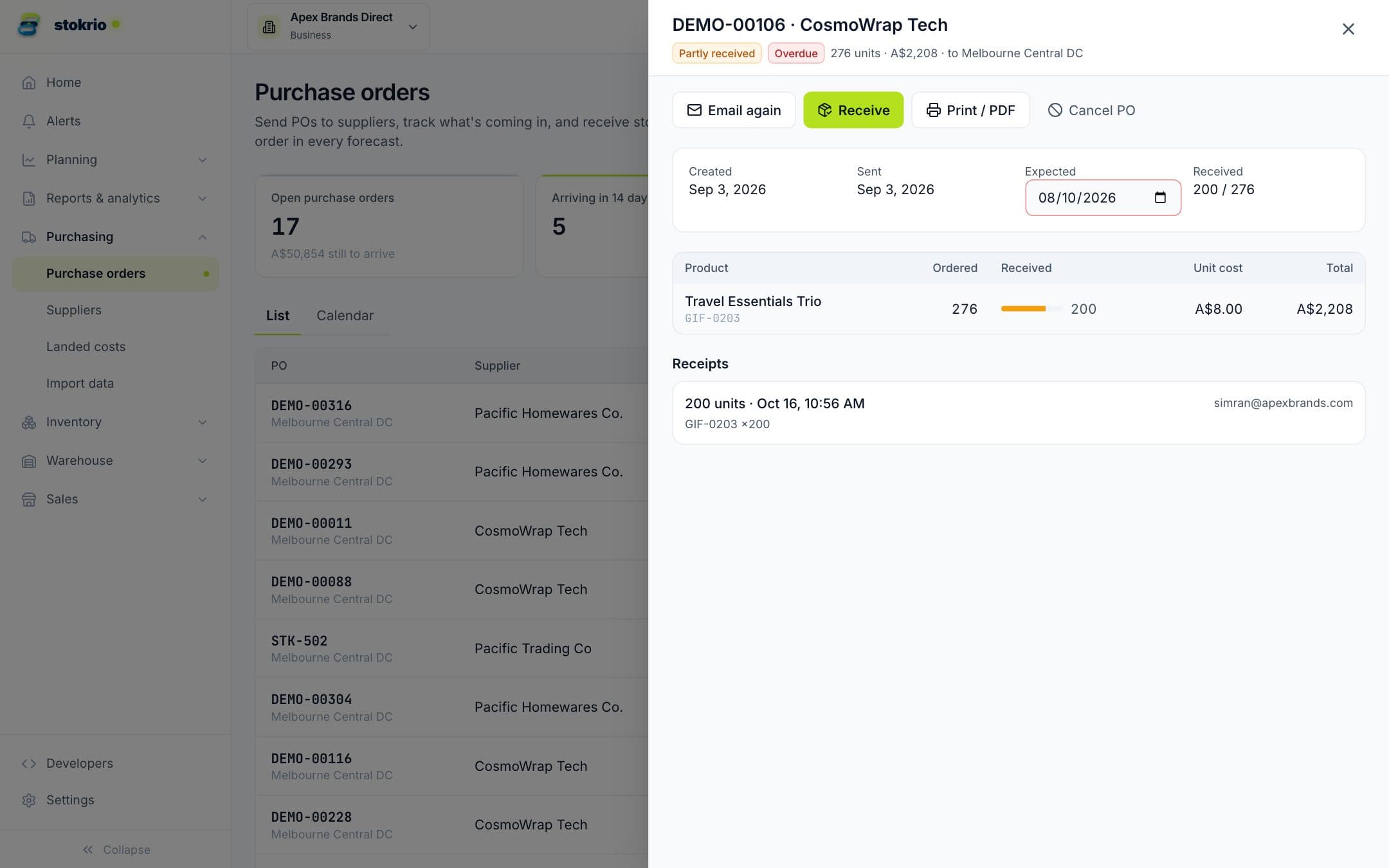The image size is (1389, 868).
Task: Open Purchase orders in the sidebar
Action: click(116, 273)
